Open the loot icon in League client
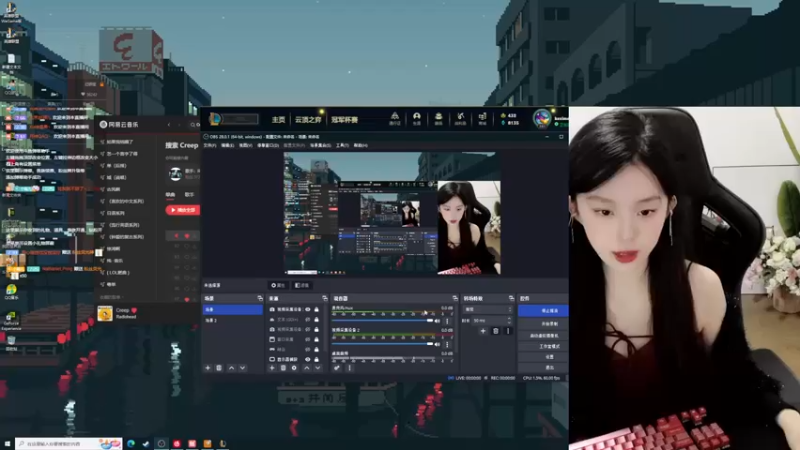This screenshot has width=800, height=450. click(x=460, y=118)
